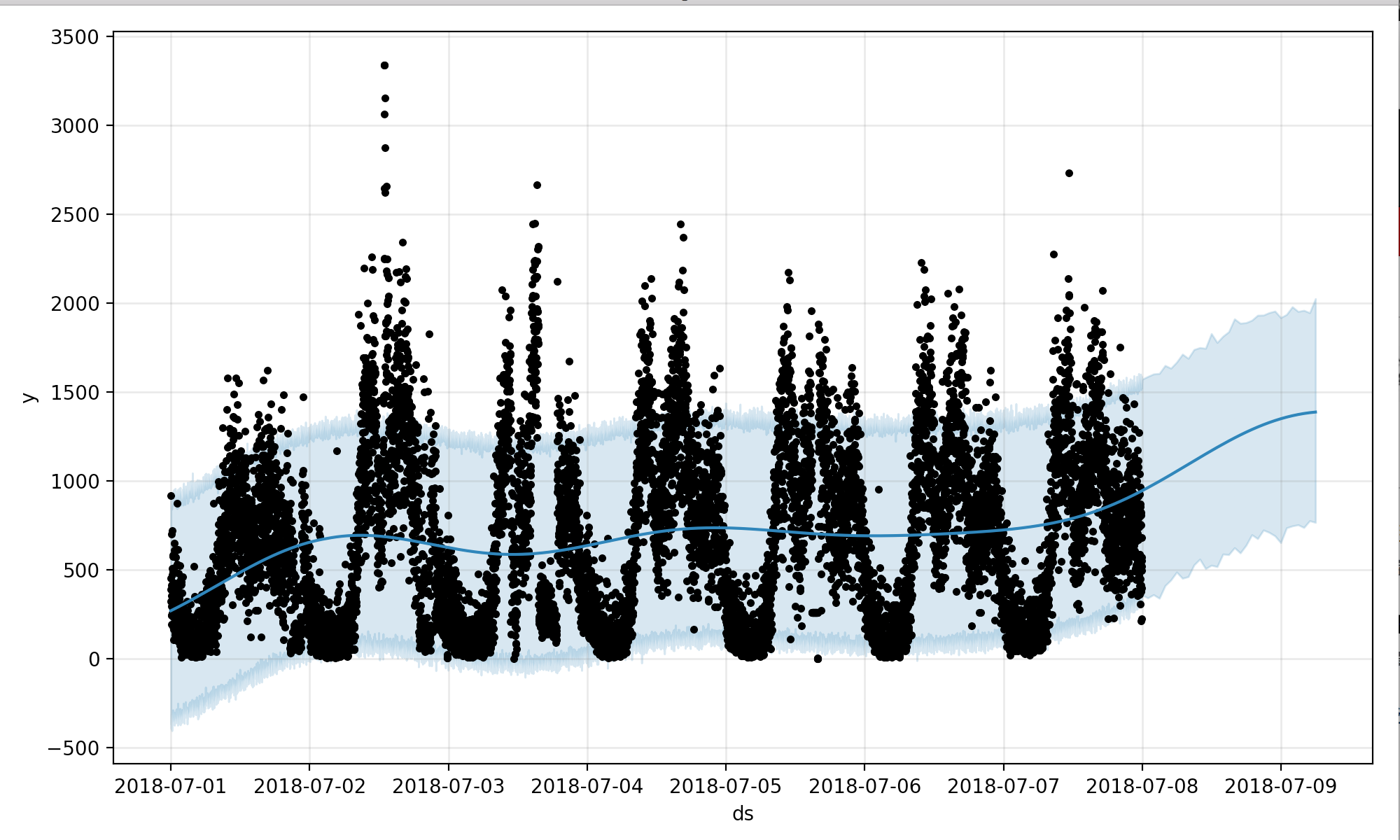Image resolution: width=1400 pixels, height=840 pixels.
Task: Click the x-axis label '2018-07-01'
Action: tap(170, 786)
